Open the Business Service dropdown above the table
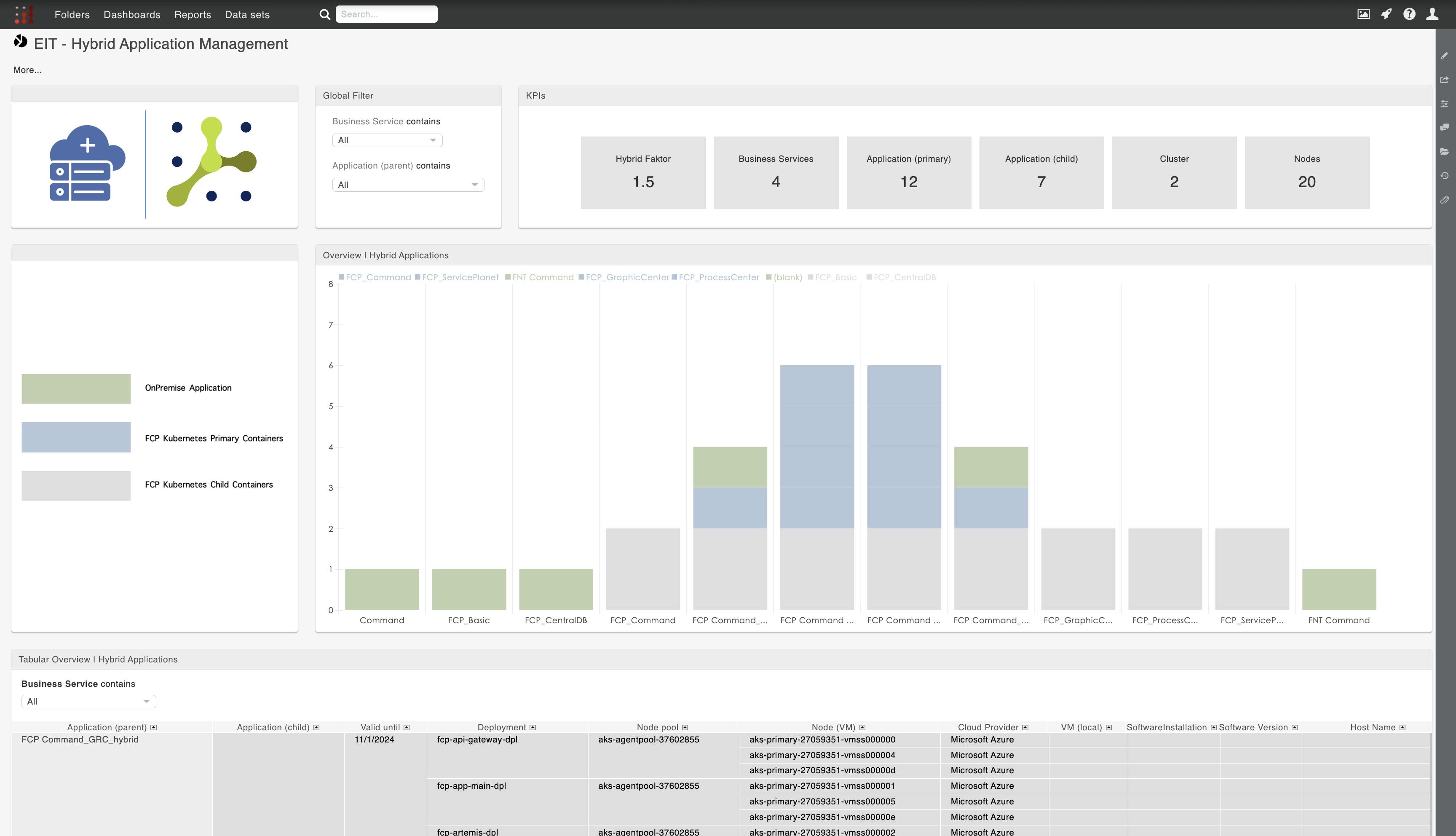The height and width of the screenshot is (836, 1456). (x=88, y=701)
